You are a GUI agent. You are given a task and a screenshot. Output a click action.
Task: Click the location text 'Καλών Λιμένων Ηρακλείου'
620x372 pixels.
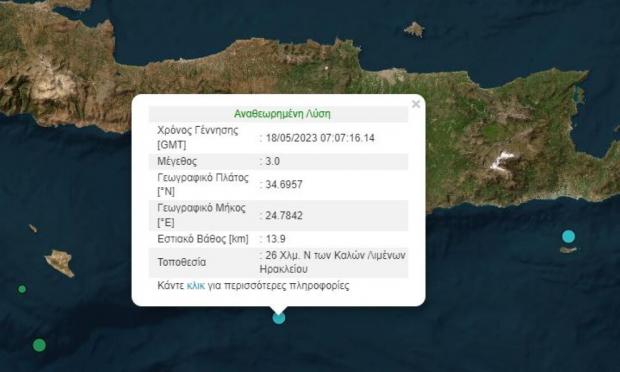point(333,262)
